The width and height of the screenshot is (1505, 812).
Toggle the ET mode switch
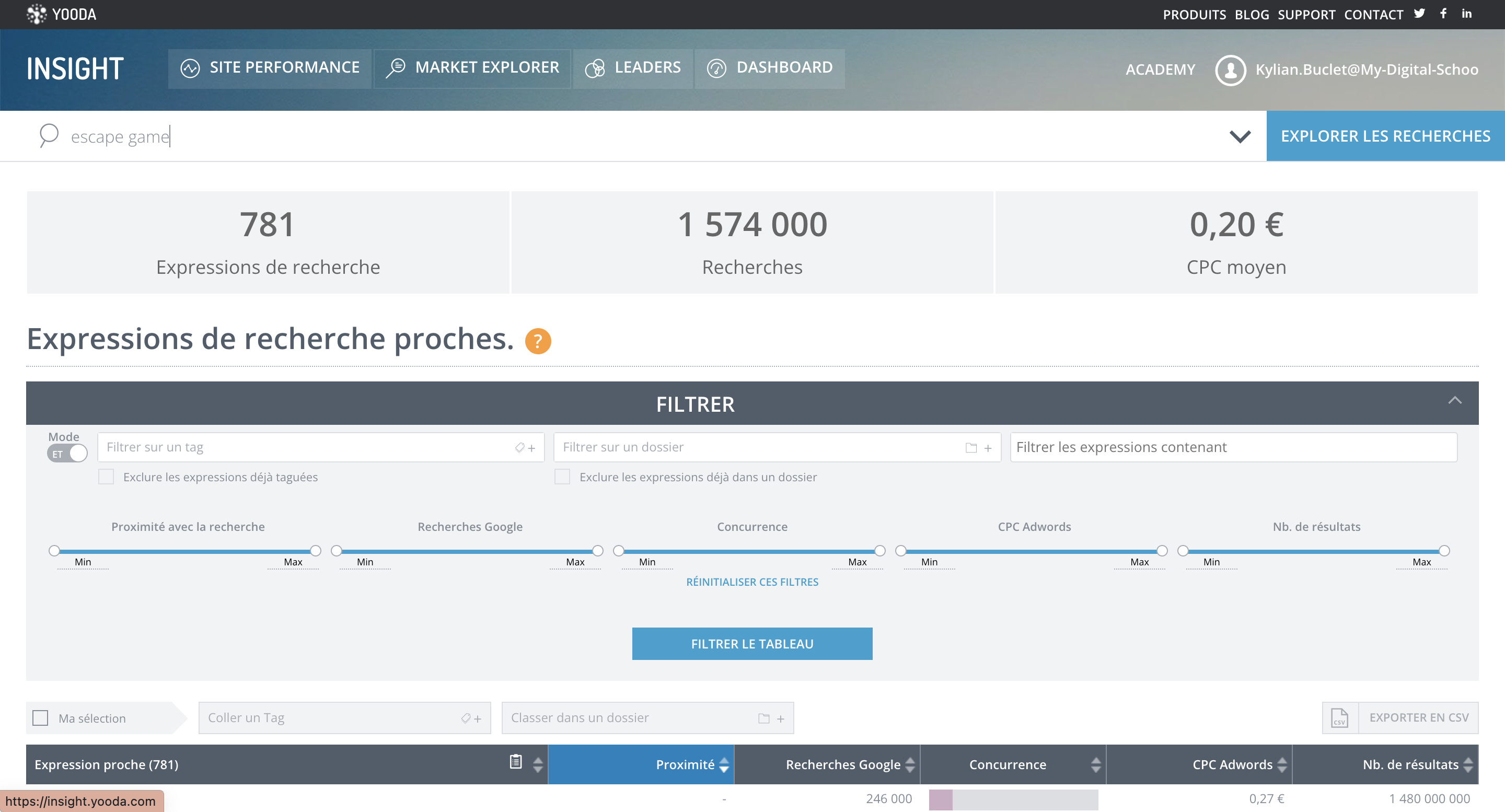pyautogui.click(x=67, y=454)
